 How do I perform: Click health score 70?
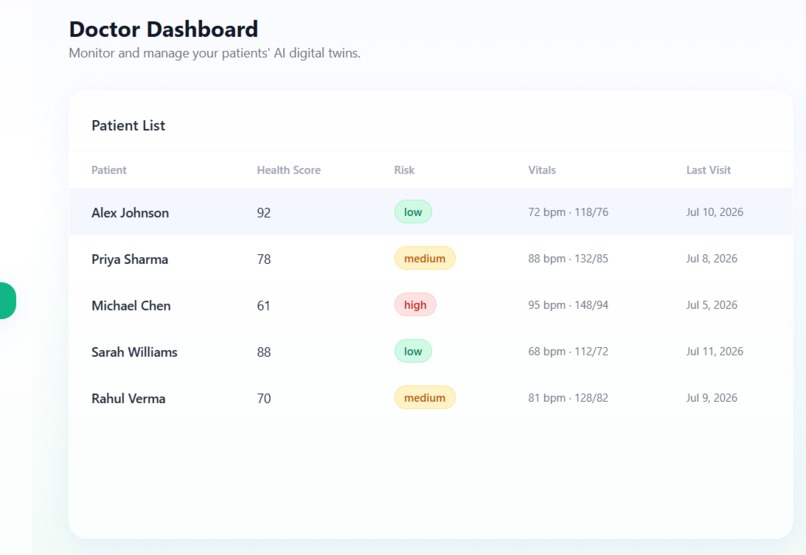[x=264, y=399]
